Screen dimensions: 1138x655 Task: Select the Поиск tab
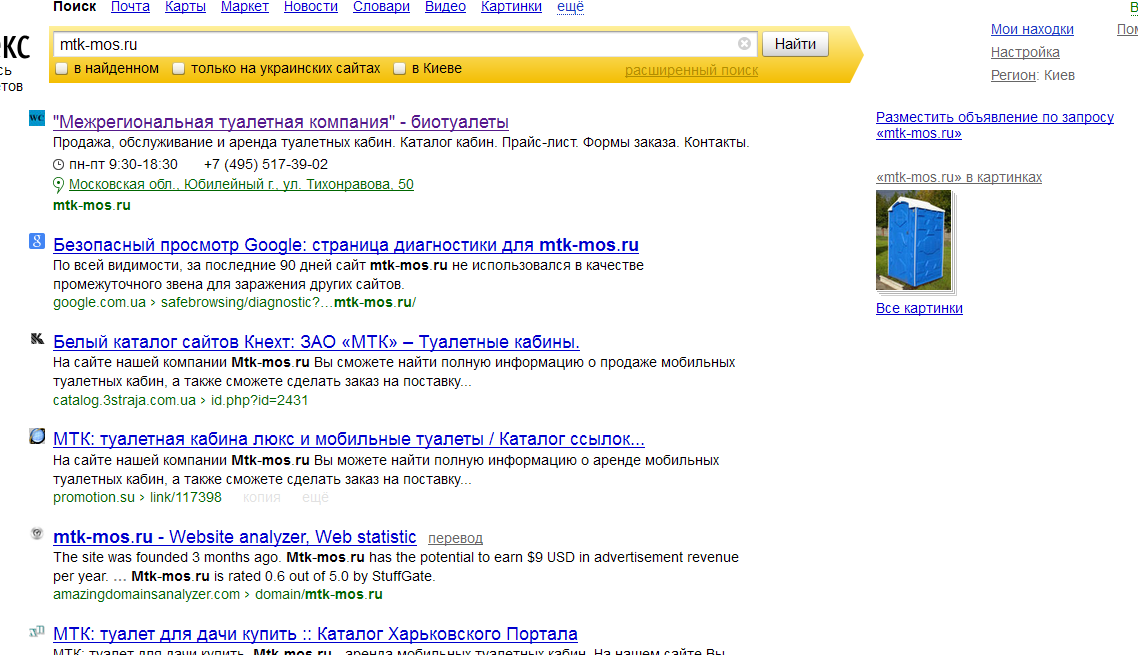pyautogui.click(x=75, y=7)
